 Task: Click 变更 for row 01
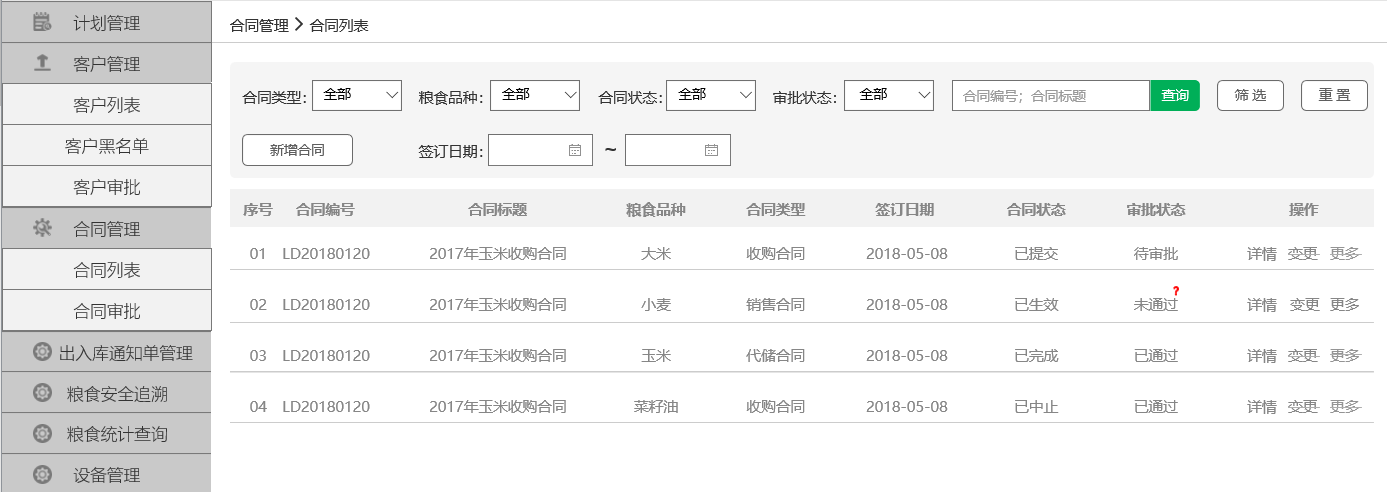[1304, 253]
